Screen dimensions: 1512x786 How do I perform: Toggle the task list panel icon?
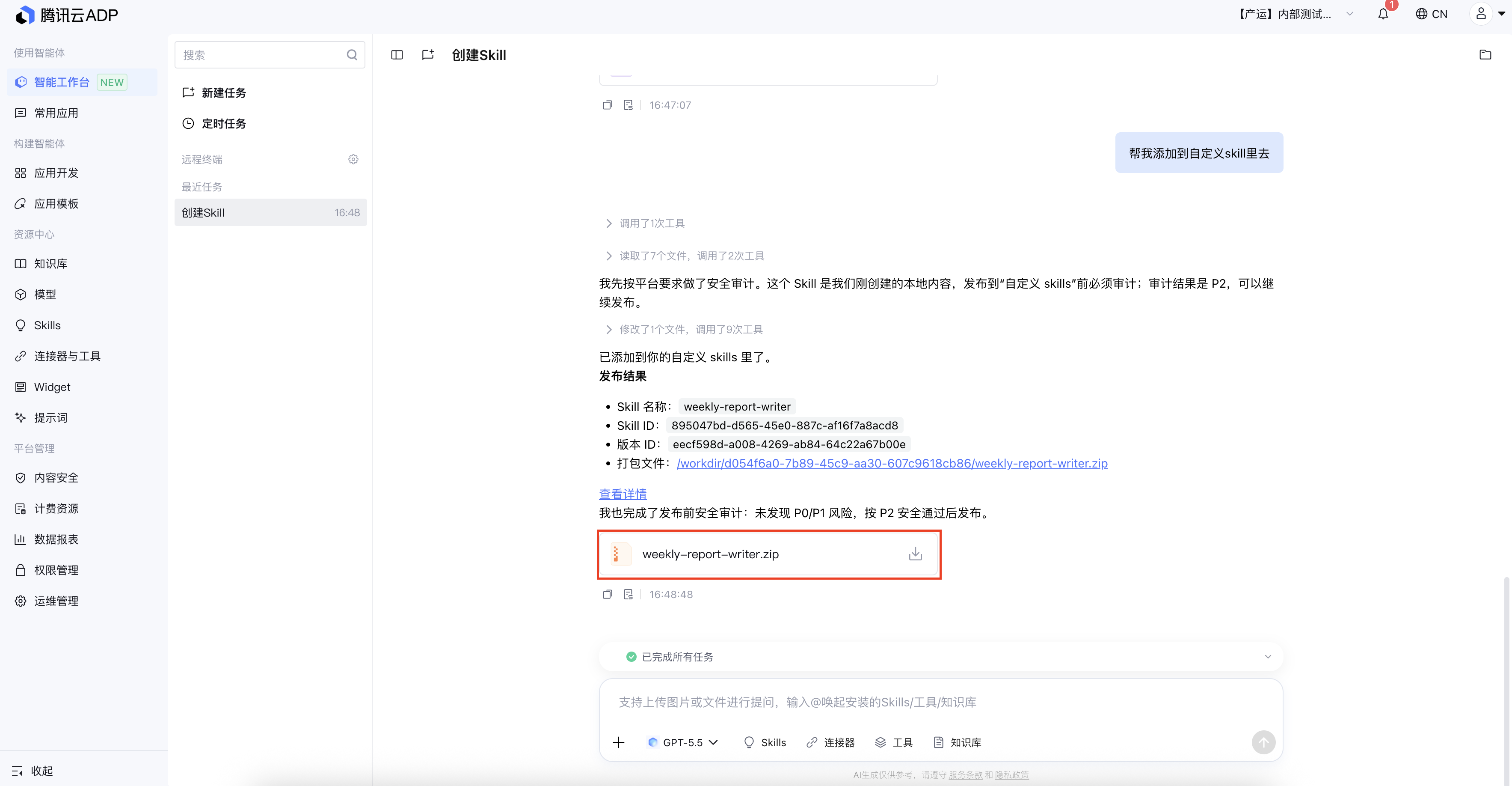397,55
